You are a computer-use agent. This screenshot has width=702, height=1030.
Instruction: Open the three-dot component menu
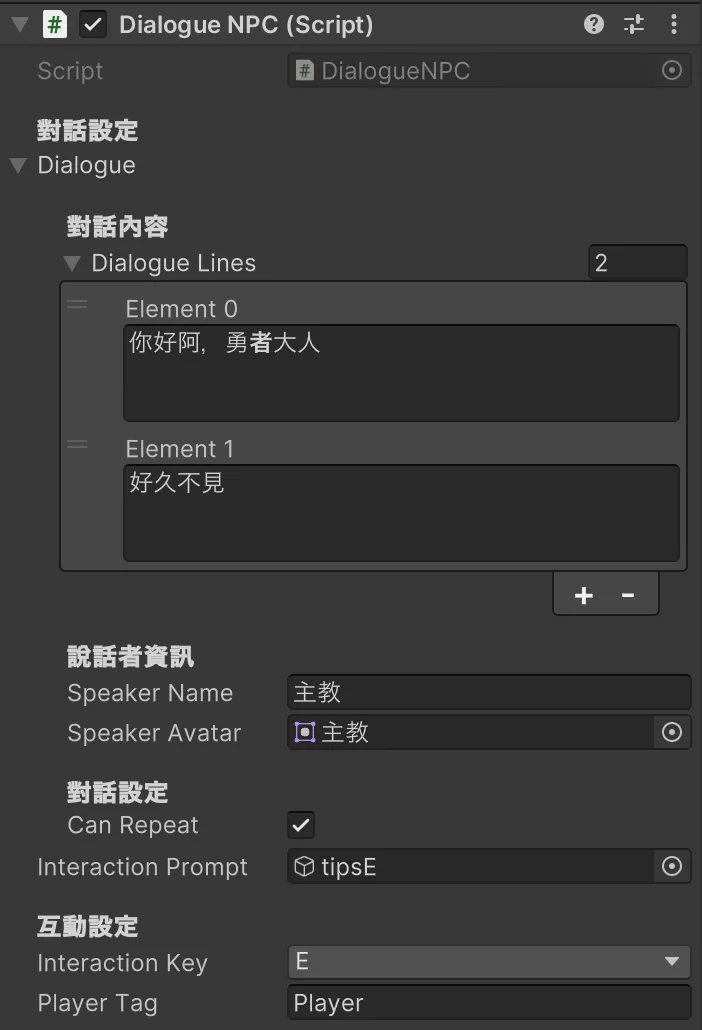[674, 24]
